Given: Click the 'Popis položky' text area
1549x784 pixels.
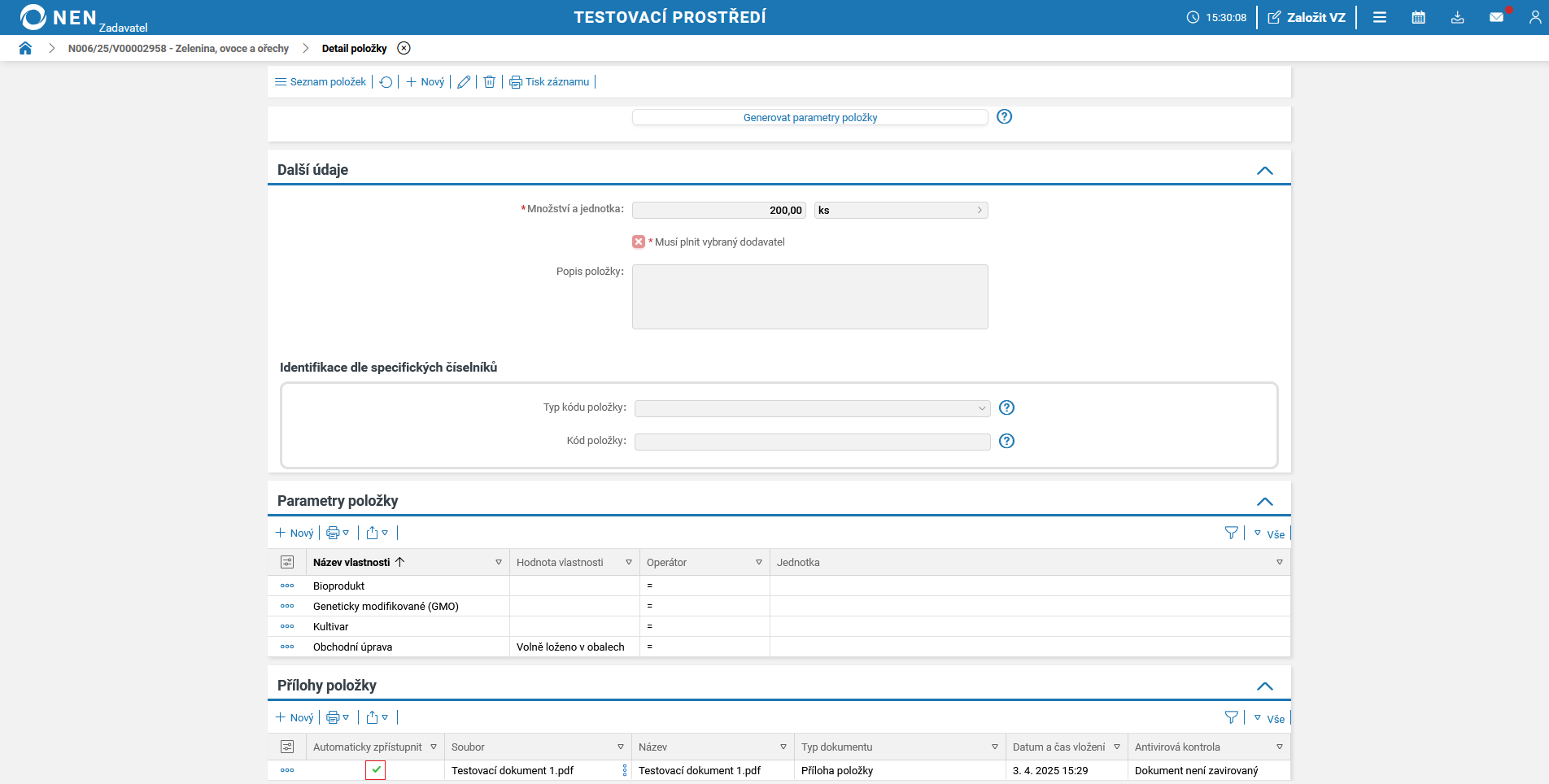Looking at the screenshot, I should [x=809, y=297].
